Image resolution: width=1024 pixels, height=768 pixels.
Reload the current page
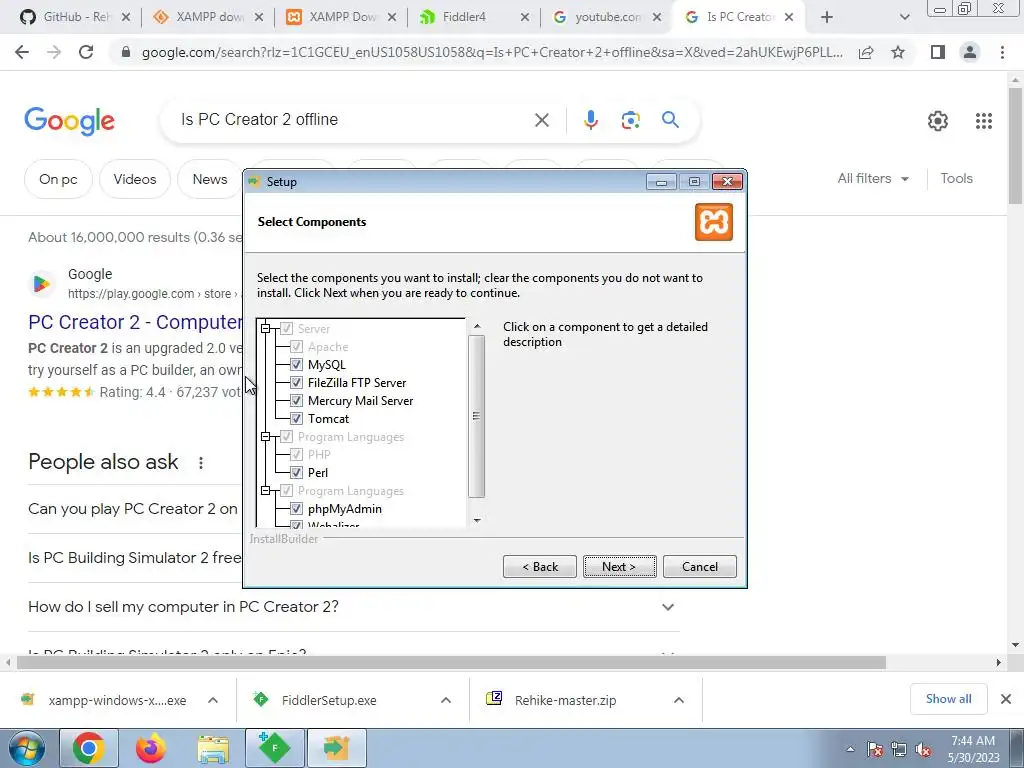coord(86,52)
